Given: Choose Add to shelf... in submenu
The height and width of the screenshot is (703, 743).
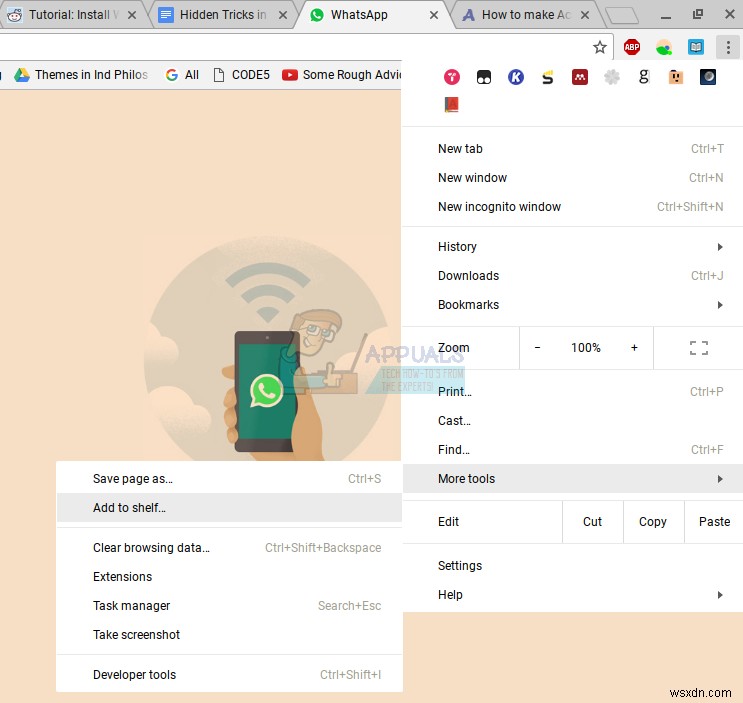Looking at the screenshot, I should pyautogui.click(x=229, y=507).
